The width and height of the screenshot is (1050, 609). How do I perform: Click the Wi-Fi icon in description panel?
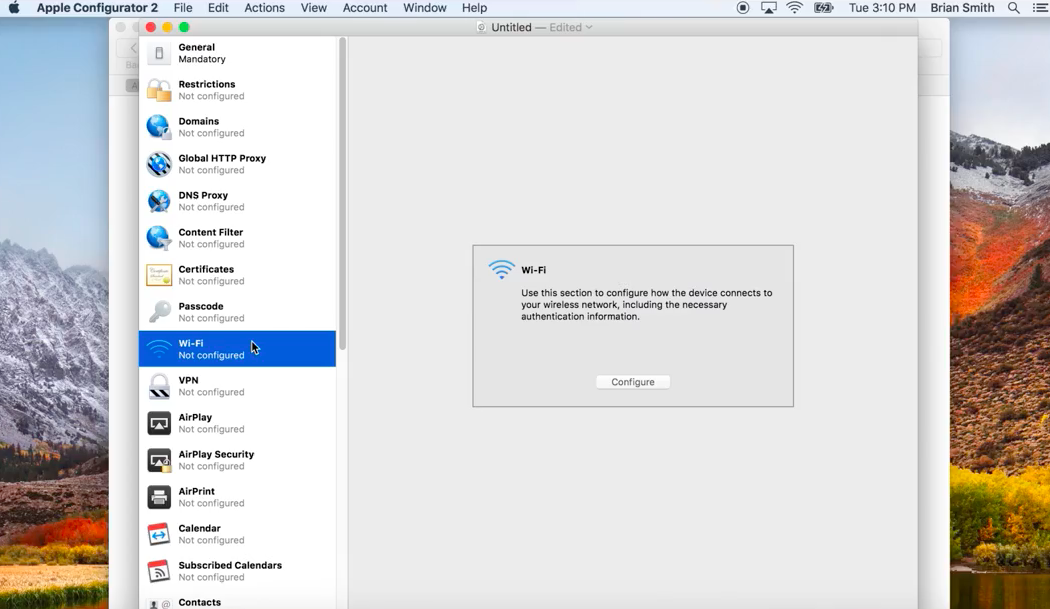[501, 269]
